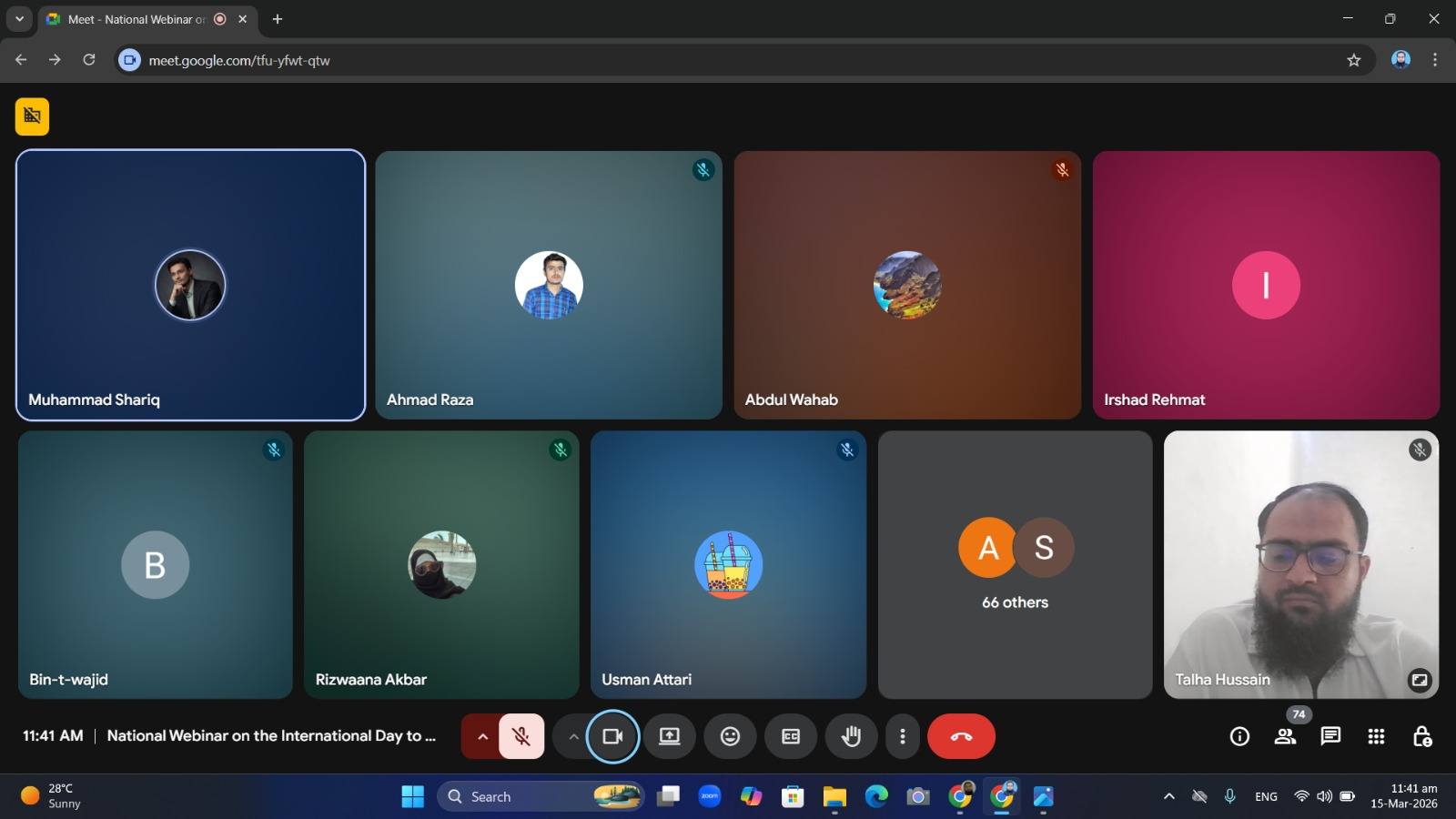This screenshot has height=819, width=1456.
Task: Click the 66 others participants tile
Action: tap(1015, 564)
